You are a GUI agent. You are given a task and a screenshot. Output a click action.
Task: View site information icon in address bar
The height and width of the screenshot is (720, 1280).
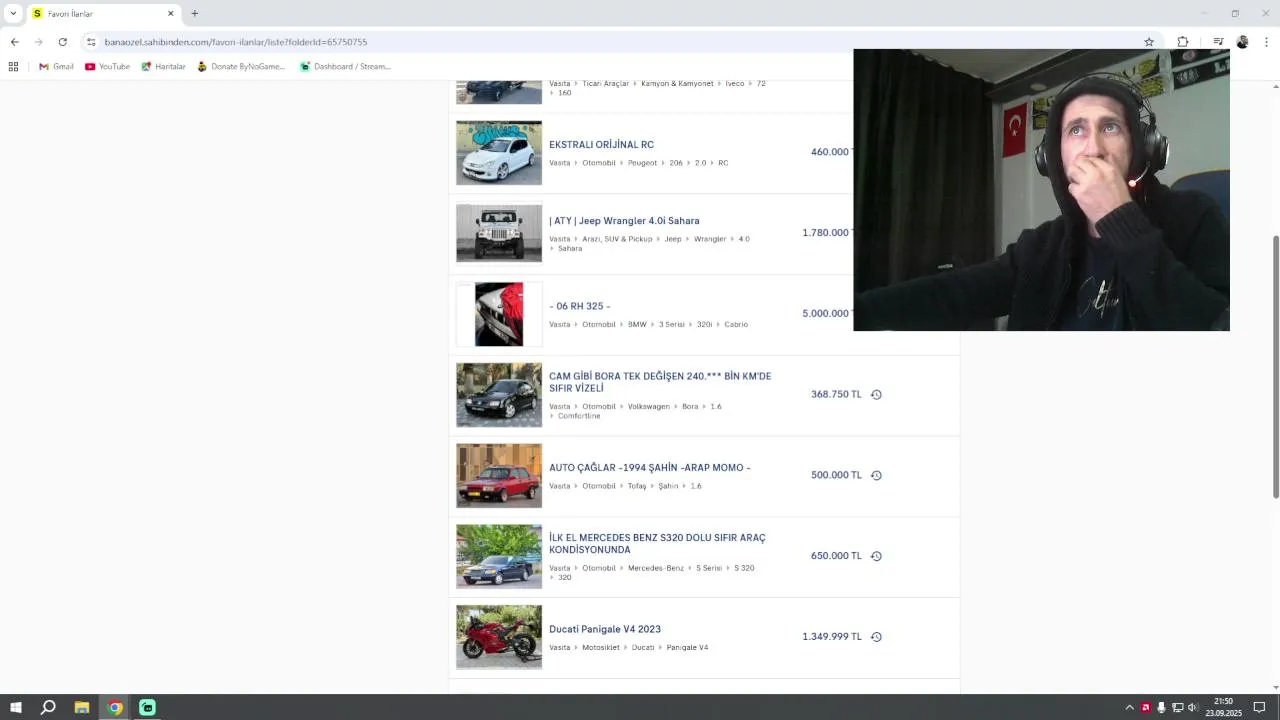point(91,42)
